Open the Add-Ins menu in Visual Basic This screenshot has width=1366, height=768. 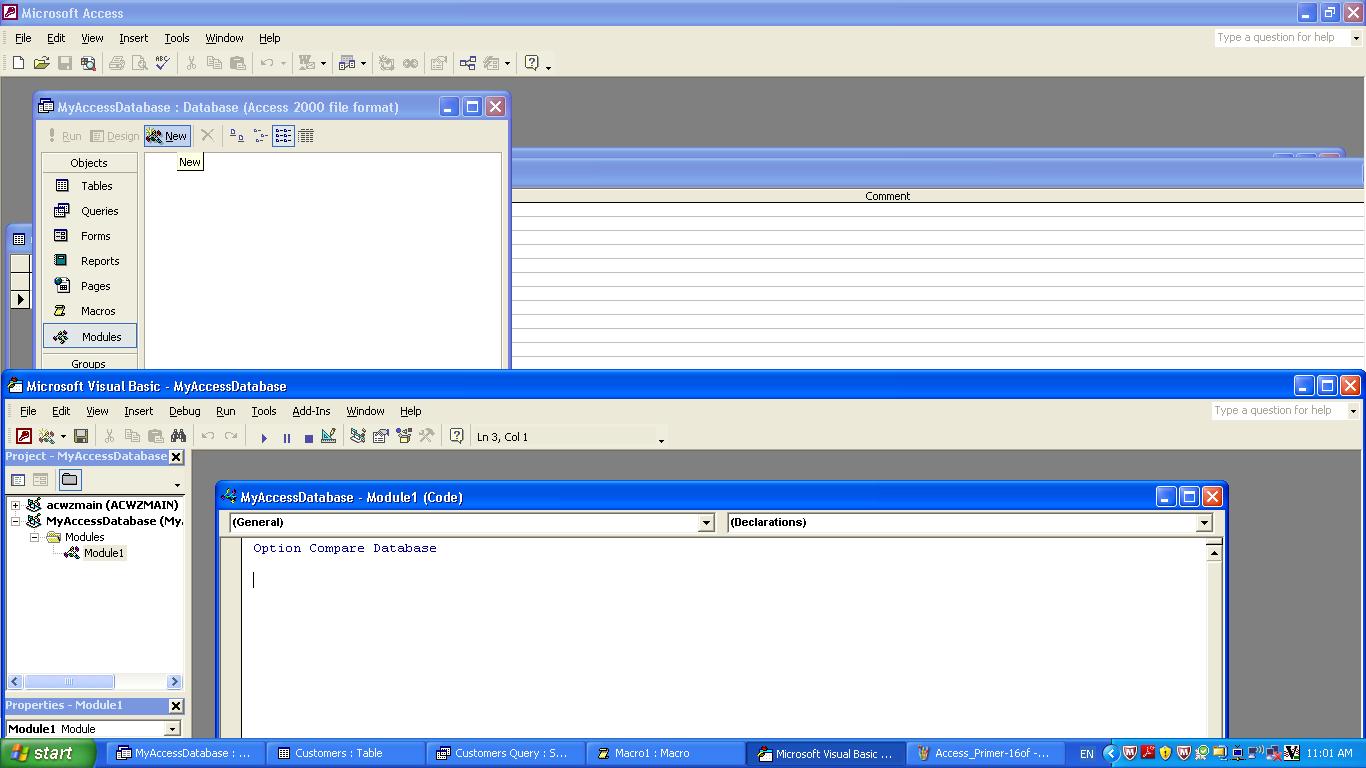pyautogui.click(x=311, y=411)
